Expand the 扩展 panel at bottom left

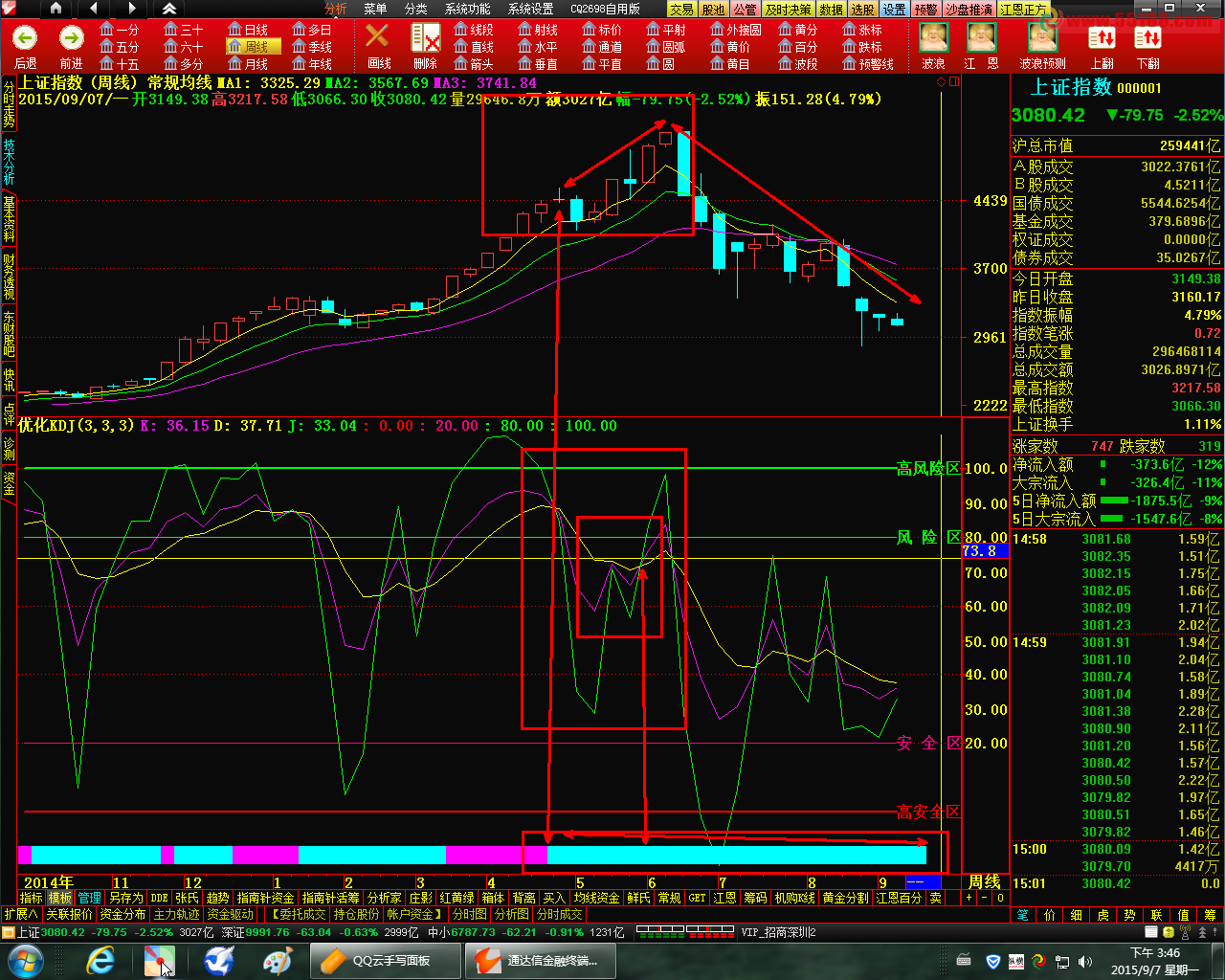pos(21,914)
